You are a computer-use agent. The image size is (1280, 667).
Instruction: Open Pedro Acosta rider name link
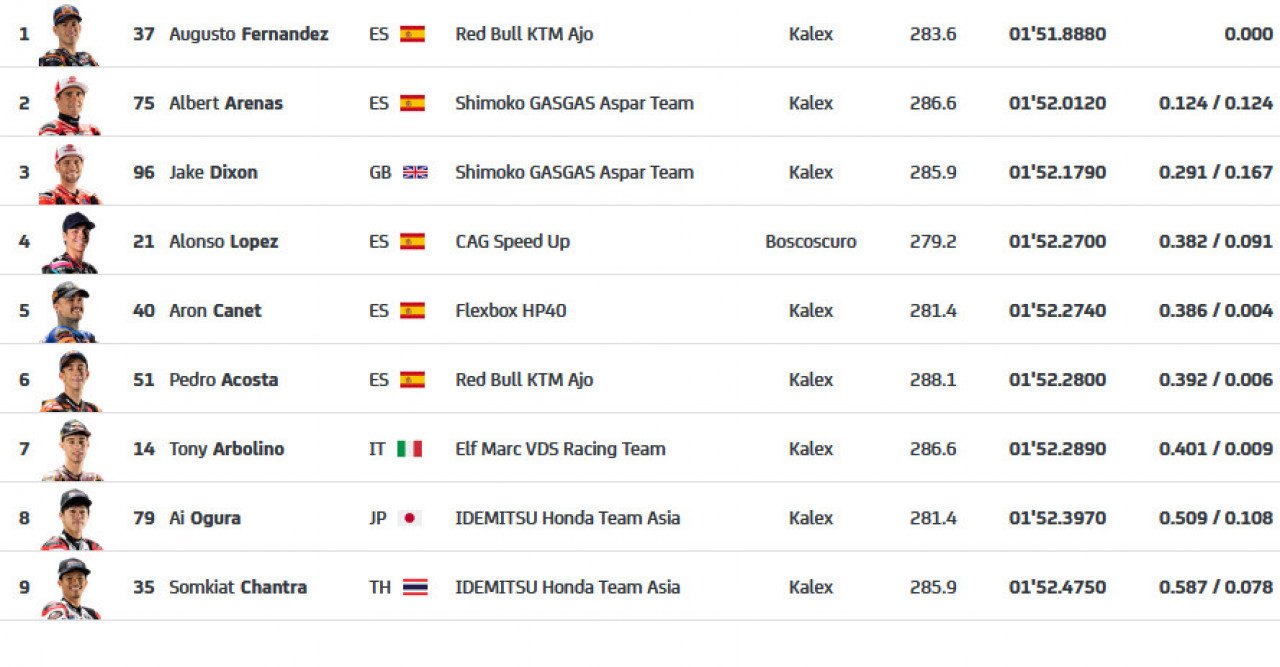click(223, 380)
